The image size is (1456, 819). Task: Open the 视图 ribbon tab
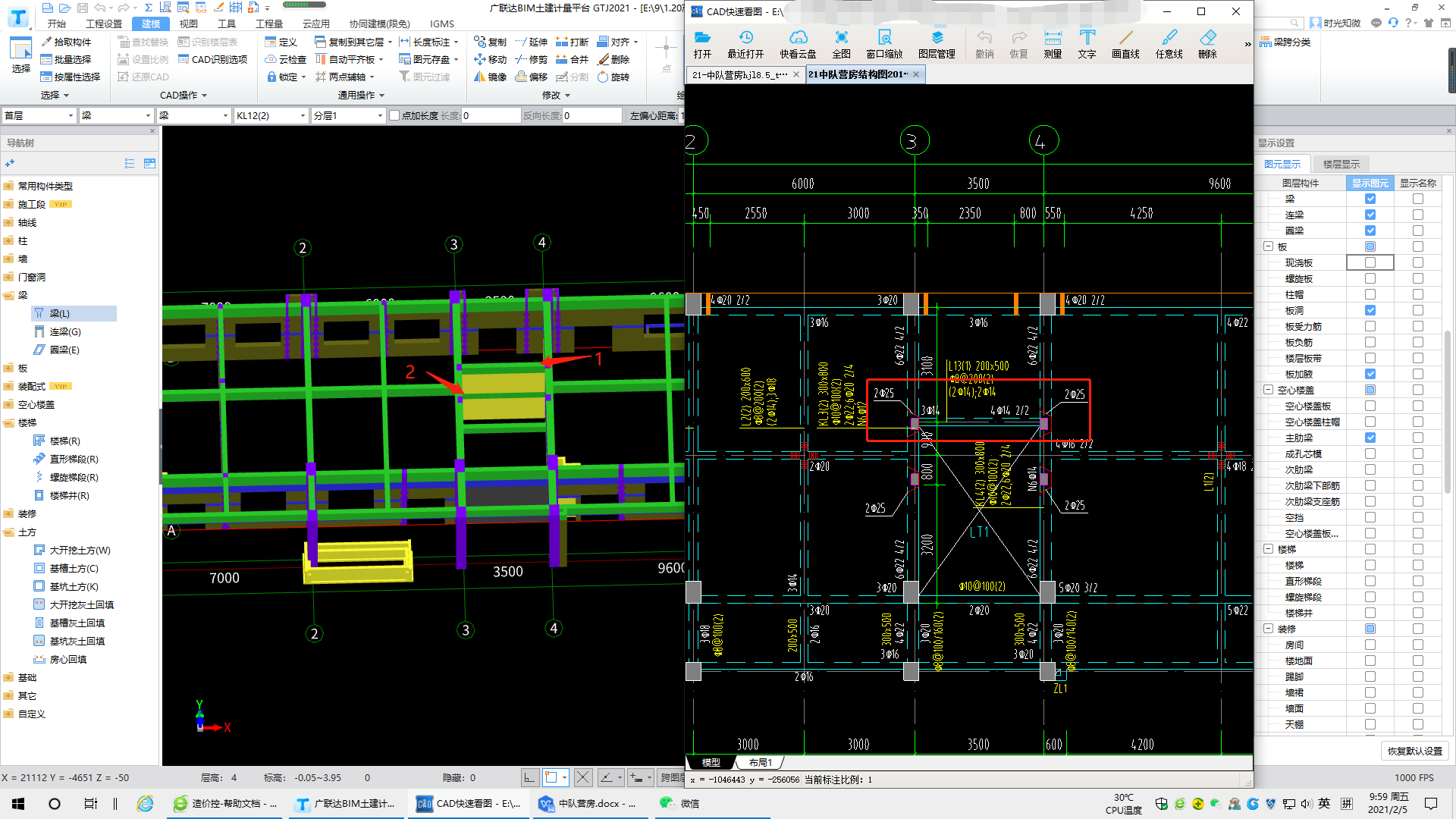189,24
